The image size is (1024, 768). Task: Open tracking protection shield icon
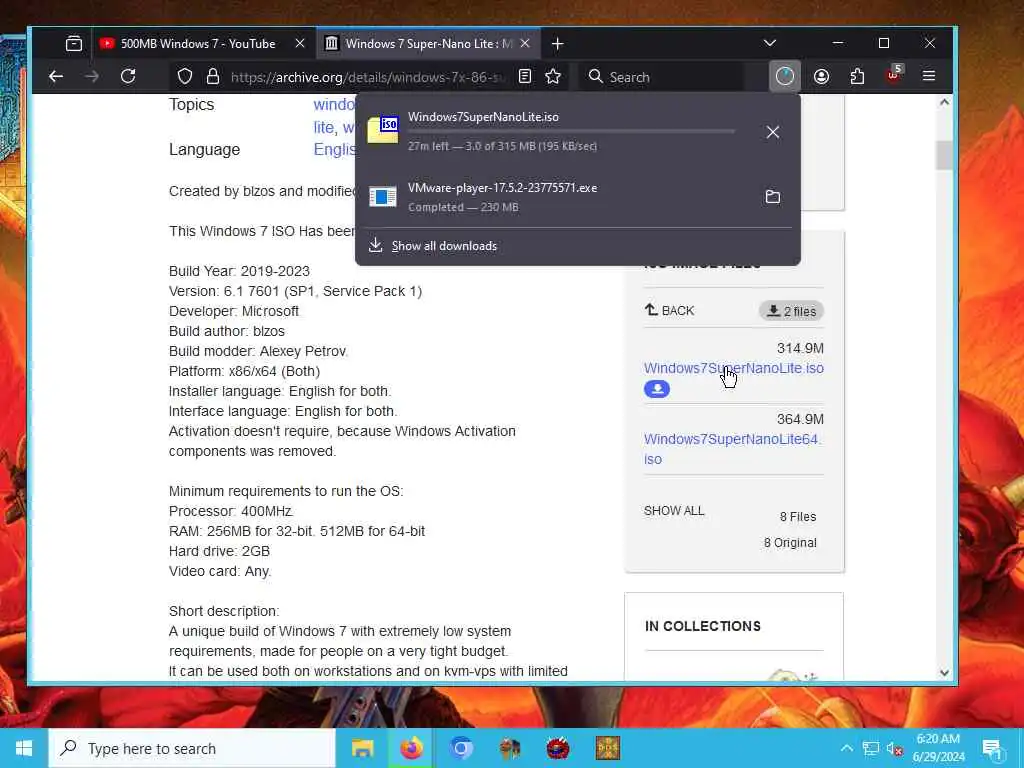coord(185,76)
